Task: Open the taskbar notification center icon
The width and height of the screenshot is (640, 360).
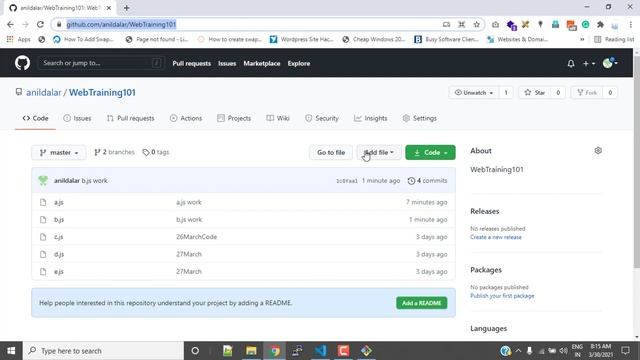Action: tap(625, 351)
